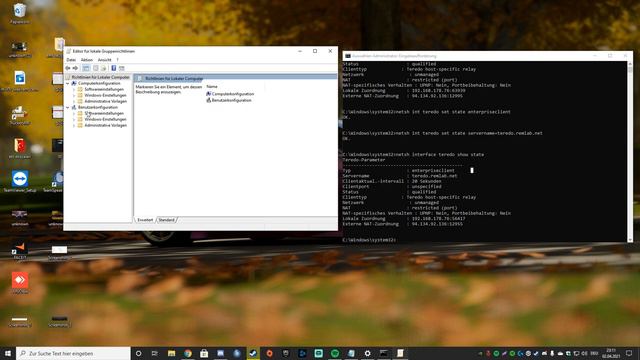Switch to Command Prompt taskbar icon
640x360 pixels.
point(384,353)
